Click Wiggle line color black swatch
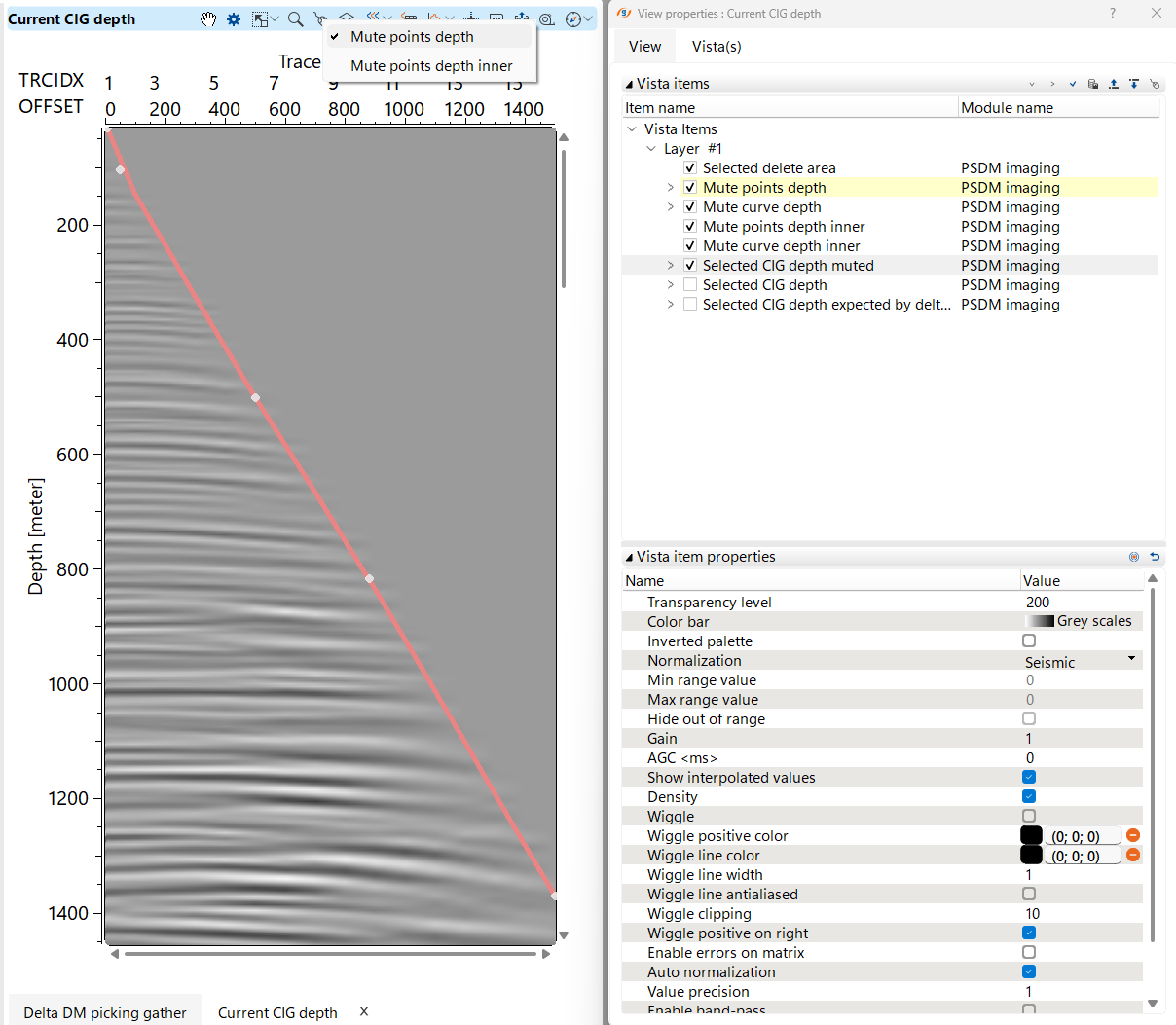The image size is (1176, 1025). click(1031, 855)
